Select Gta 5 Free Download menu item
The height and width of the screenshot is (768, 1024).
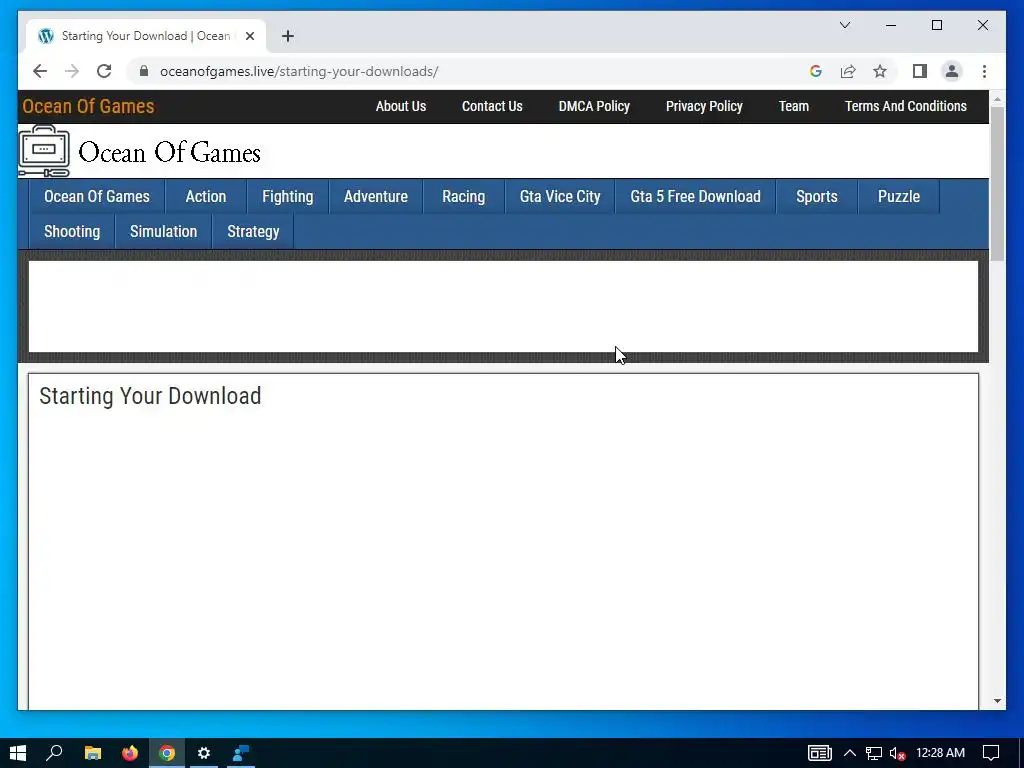tap(695, 197)
